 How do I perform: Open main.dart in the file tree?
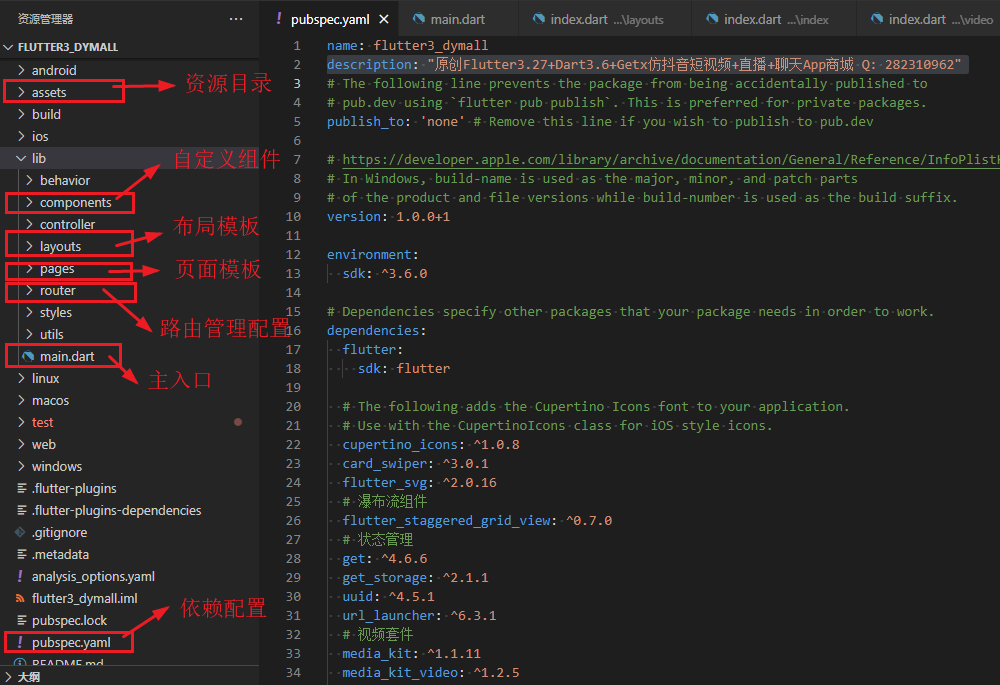coord(67,356)
